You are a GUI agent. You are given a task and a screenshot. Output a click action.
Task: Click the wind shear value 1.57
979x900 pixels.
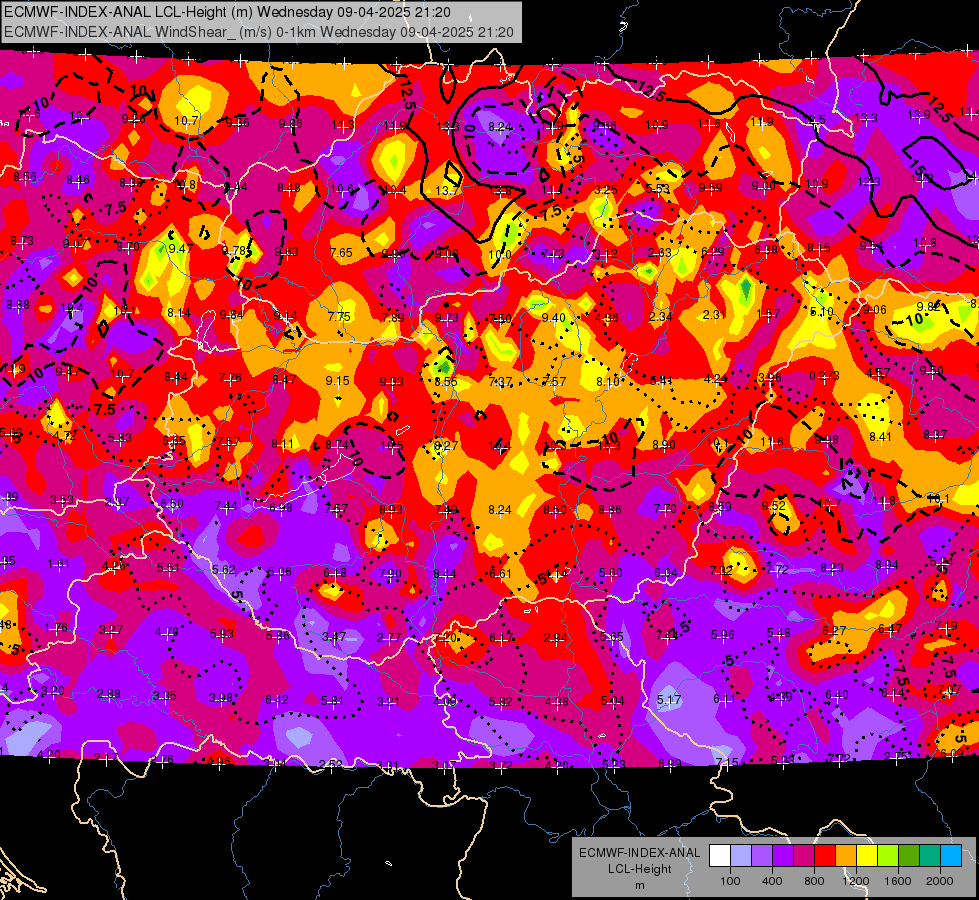(767, 314)
